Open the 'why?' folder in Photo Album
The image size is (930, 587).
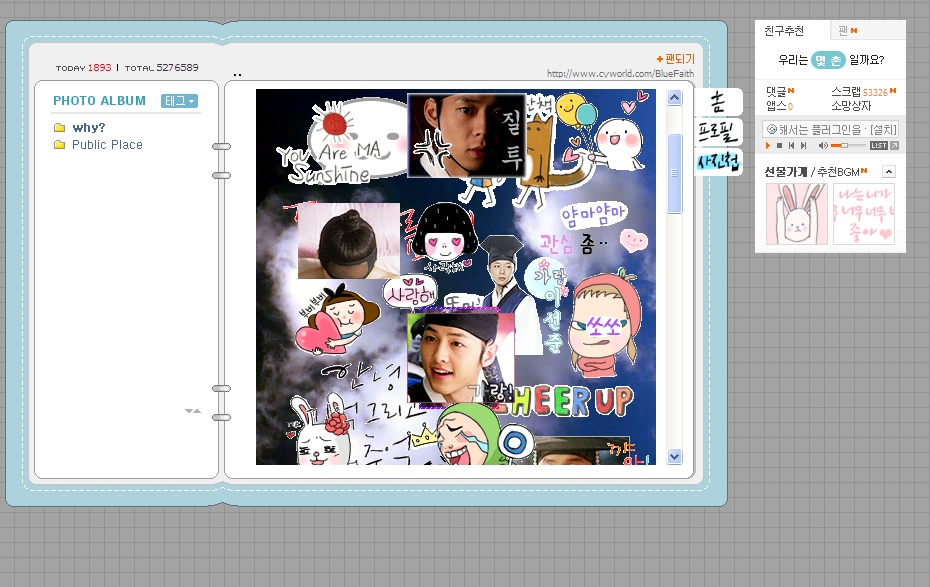point(88,127)
